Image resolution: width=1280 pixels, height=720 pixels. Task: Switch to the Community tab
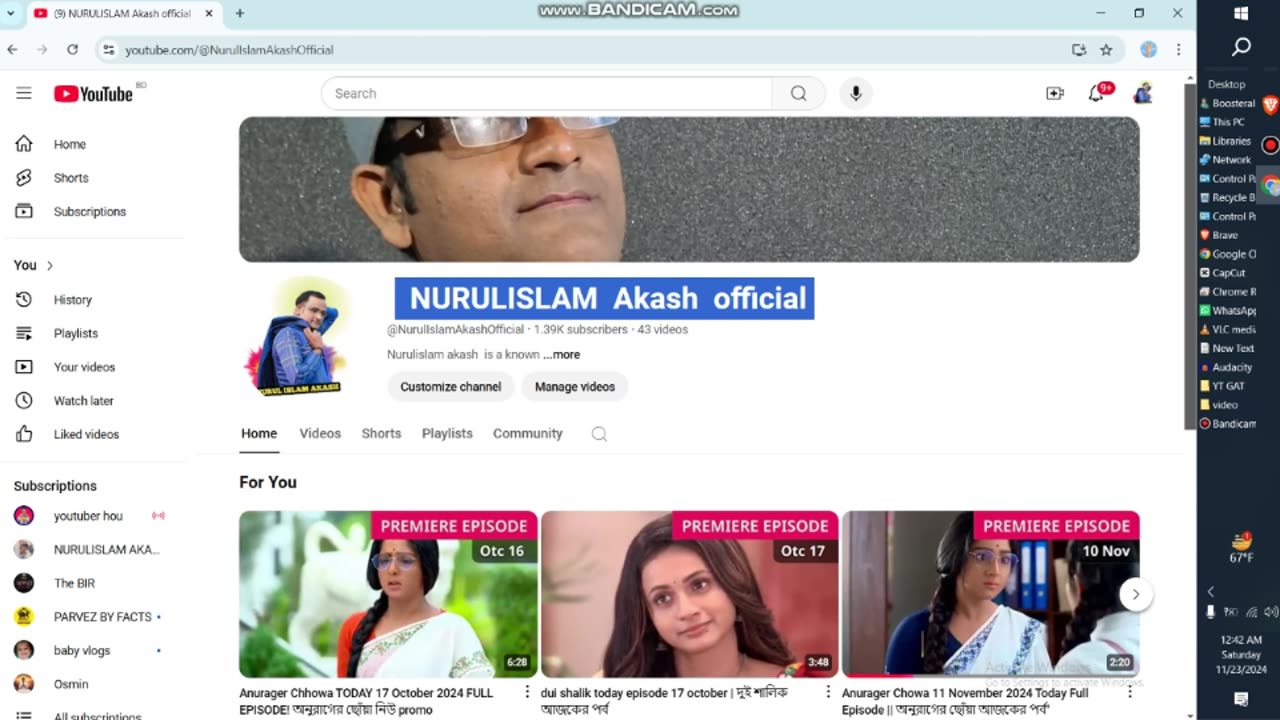[x=528, y=434]
